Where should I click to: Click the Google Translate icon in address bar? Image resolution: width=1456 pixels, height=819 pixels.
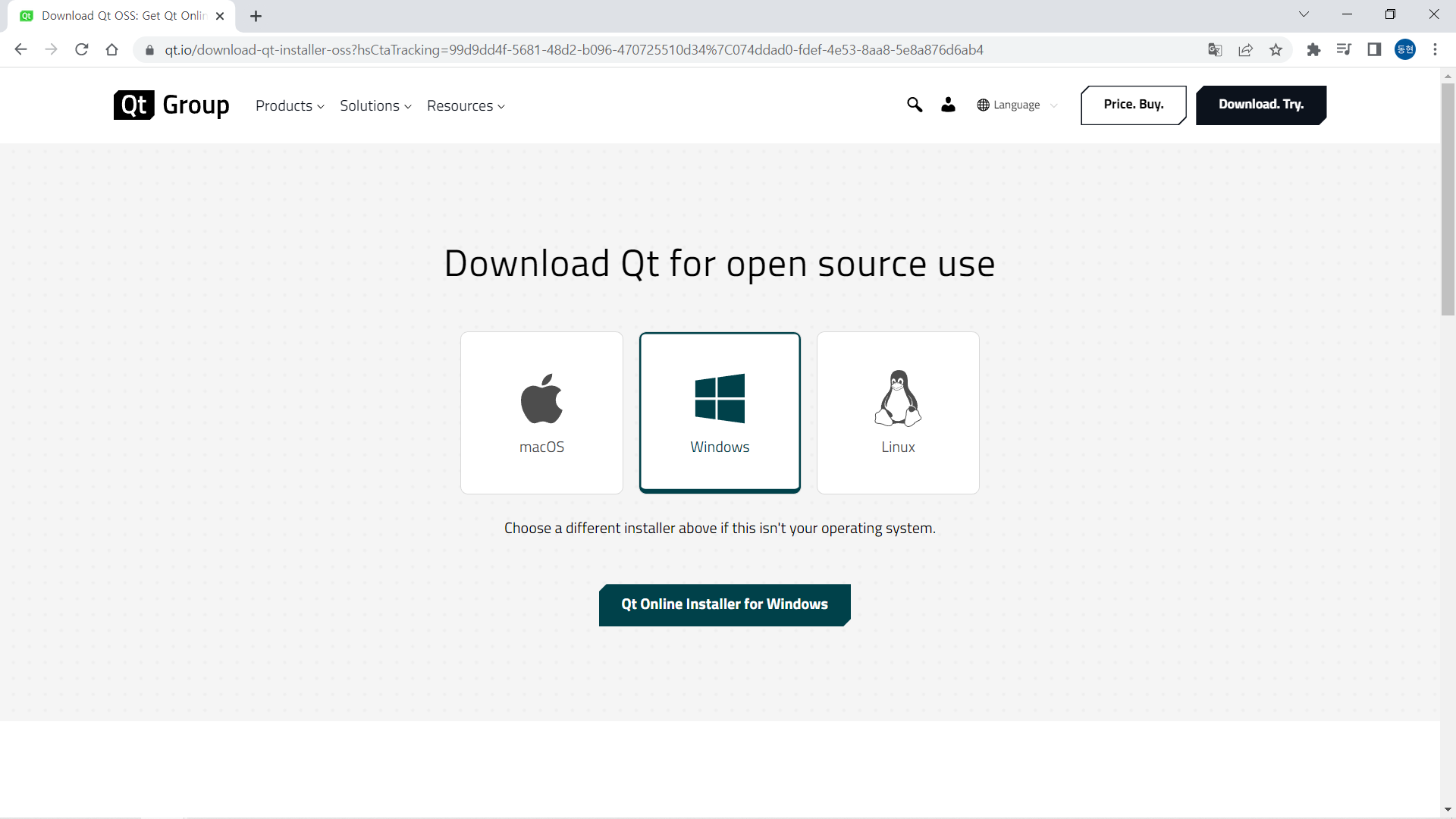tap(1215, 50)
